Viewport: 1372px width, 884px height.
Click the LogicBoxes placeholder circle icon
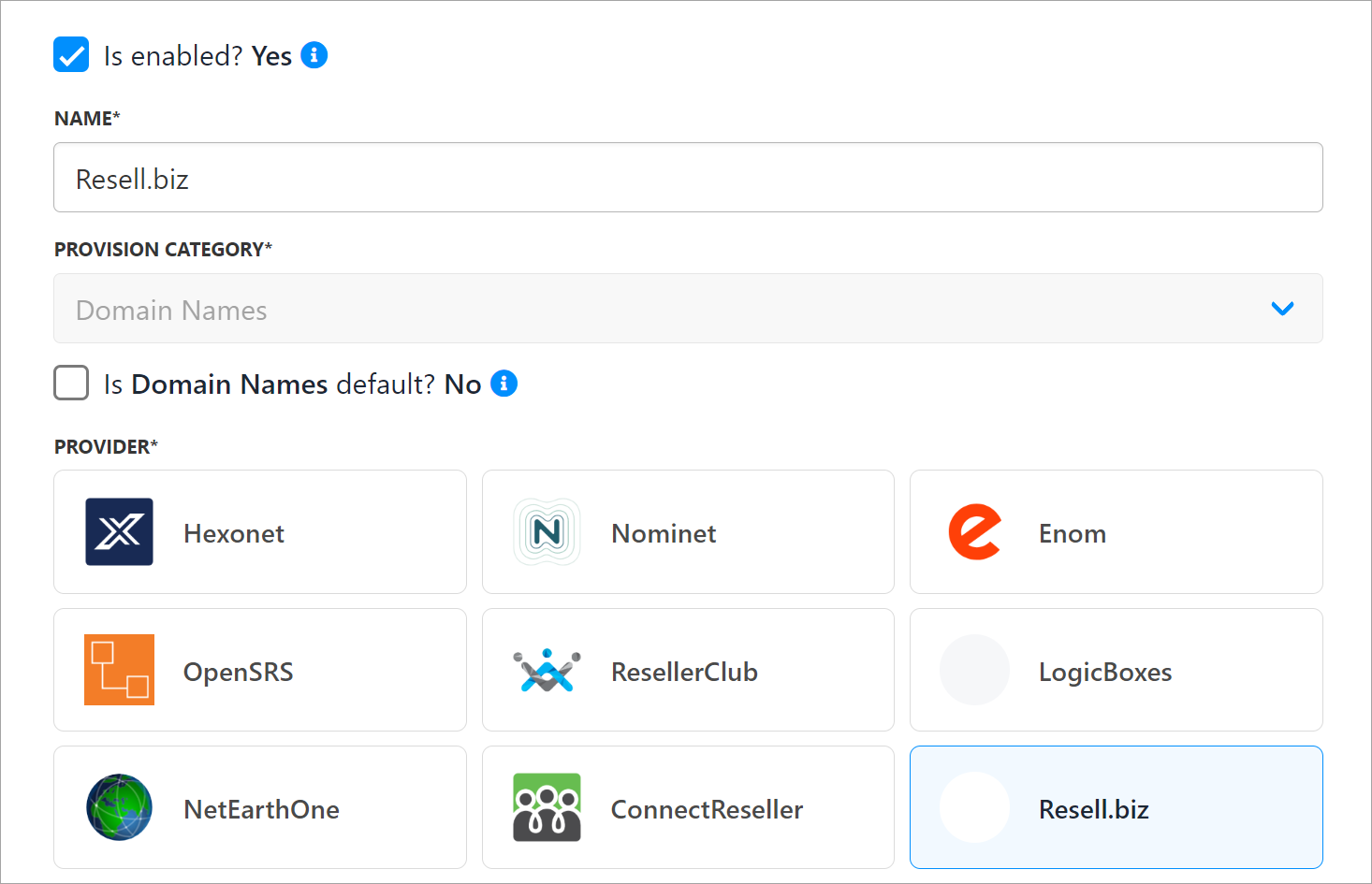pyautogui.click(x=974, y=670)
